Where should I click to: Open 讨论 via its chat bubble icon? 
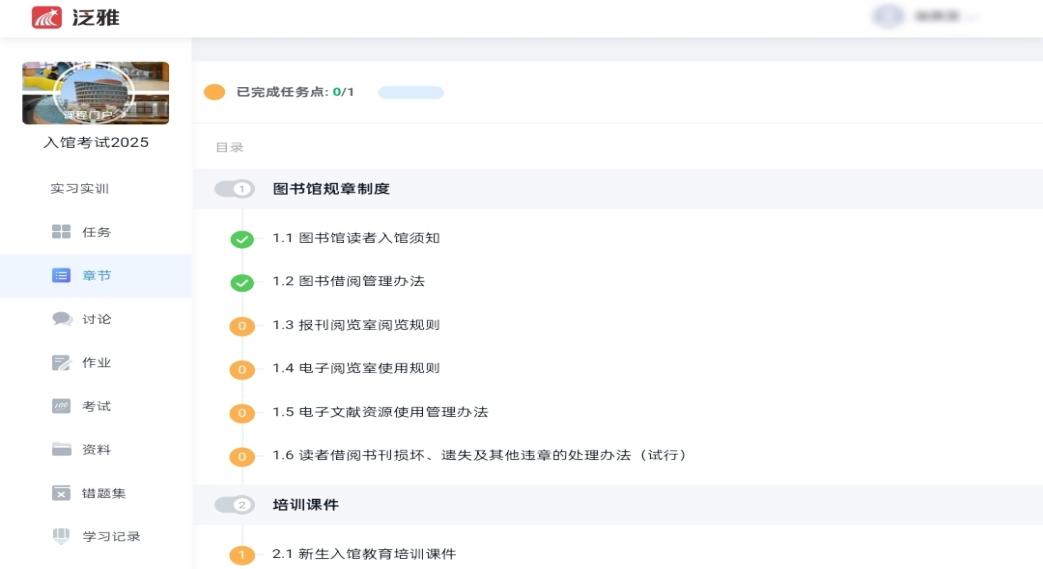61,319
